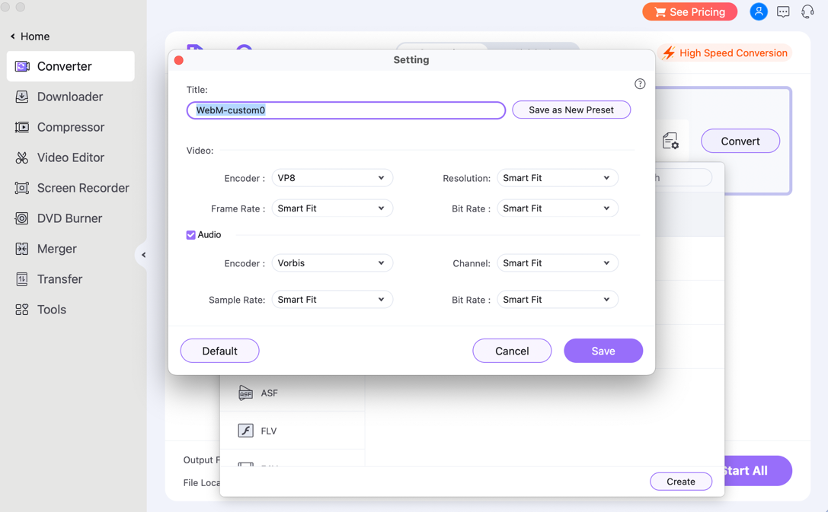Image resolution: width=828 pixels, height=512 pixels.
Task: Open the Resolution Smart Fit dropdown
Action: [x=557, y=178]
